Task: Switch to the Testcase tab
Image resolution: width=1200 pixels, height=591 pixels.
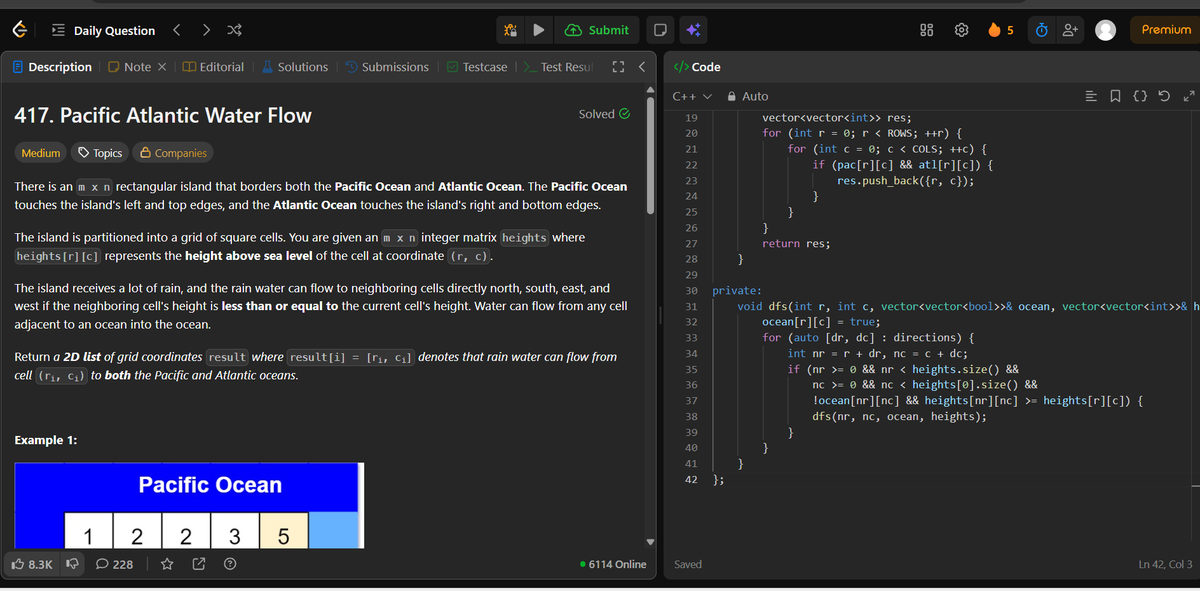Action: 477,67
